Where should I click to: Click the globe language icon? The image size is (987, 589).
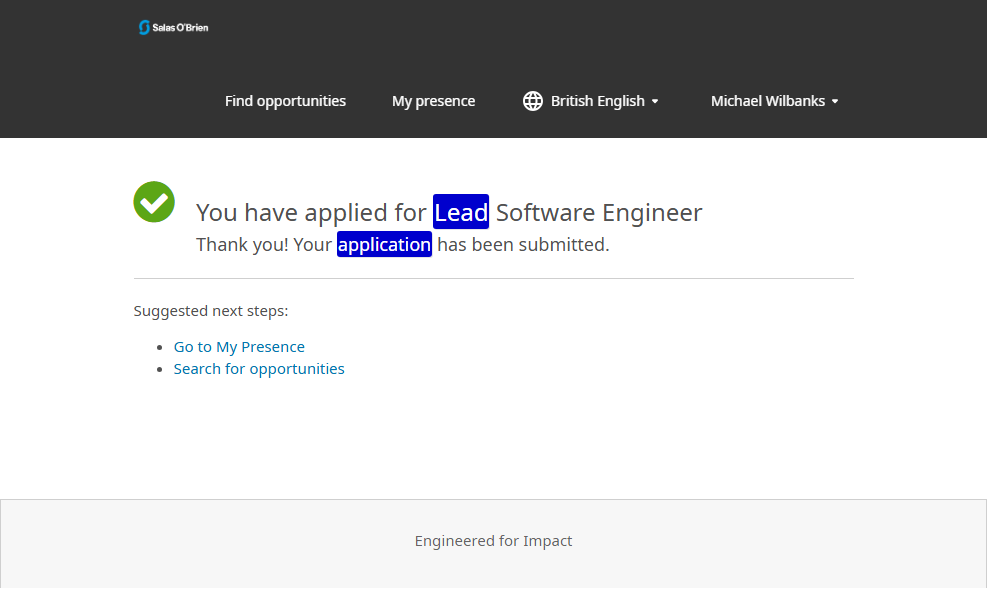tap(533, 101)
